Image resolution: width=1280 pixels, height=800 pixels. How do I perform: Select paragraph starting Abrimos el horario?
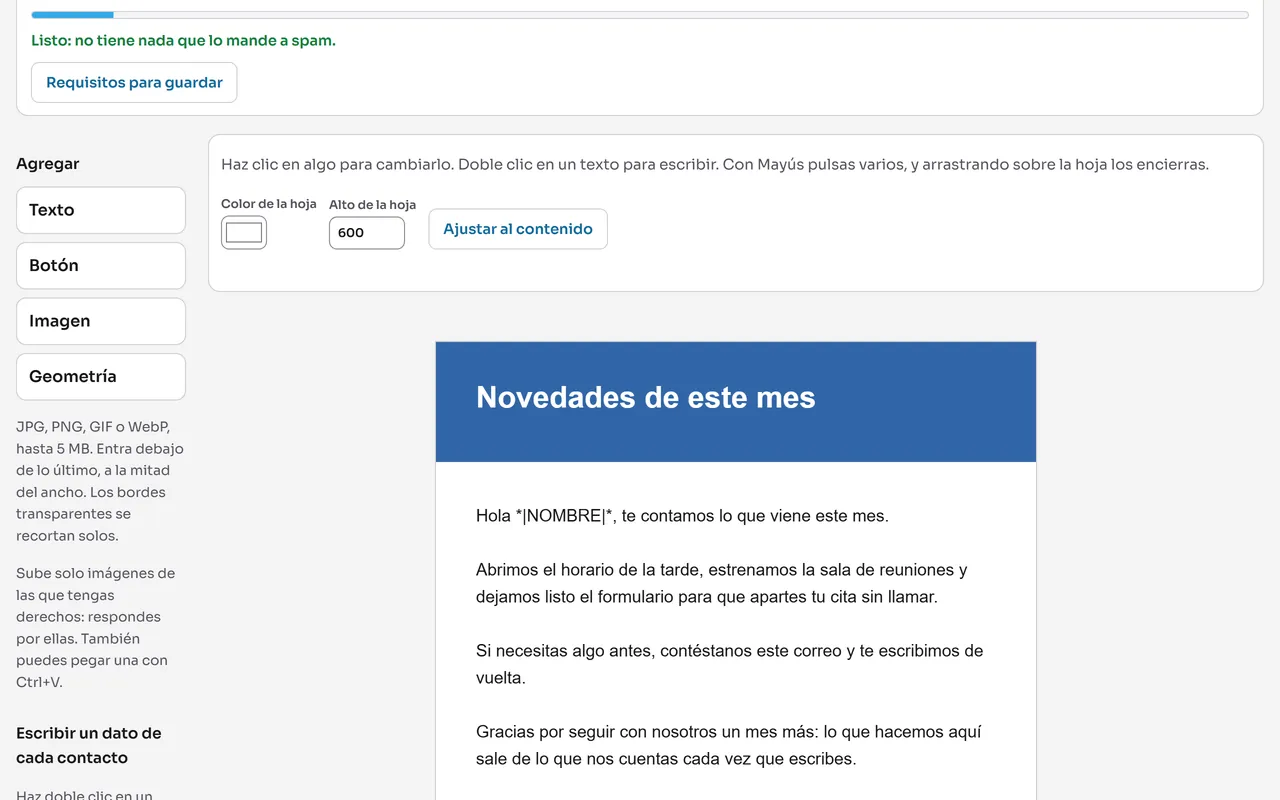point(722,583)
